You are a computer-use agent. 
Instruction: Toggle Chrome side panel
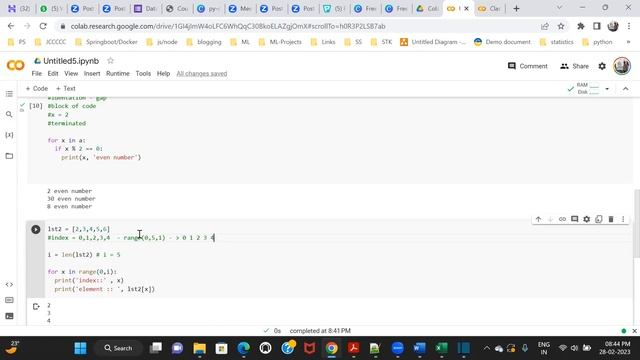(x=597, y=26)
